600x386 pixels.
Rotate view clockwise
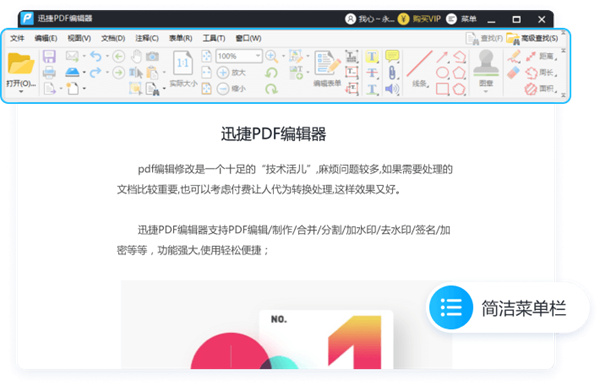(271, 89)
